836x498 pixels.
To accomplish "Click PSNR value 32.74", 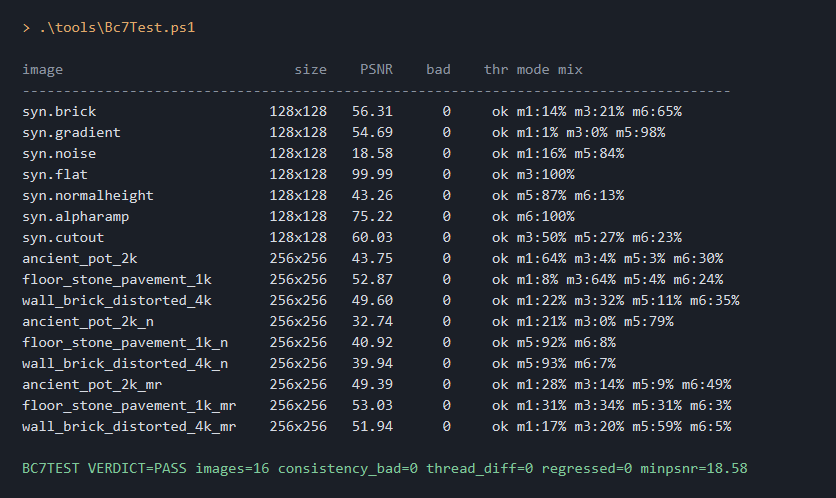I will click(x=372, y=322).
